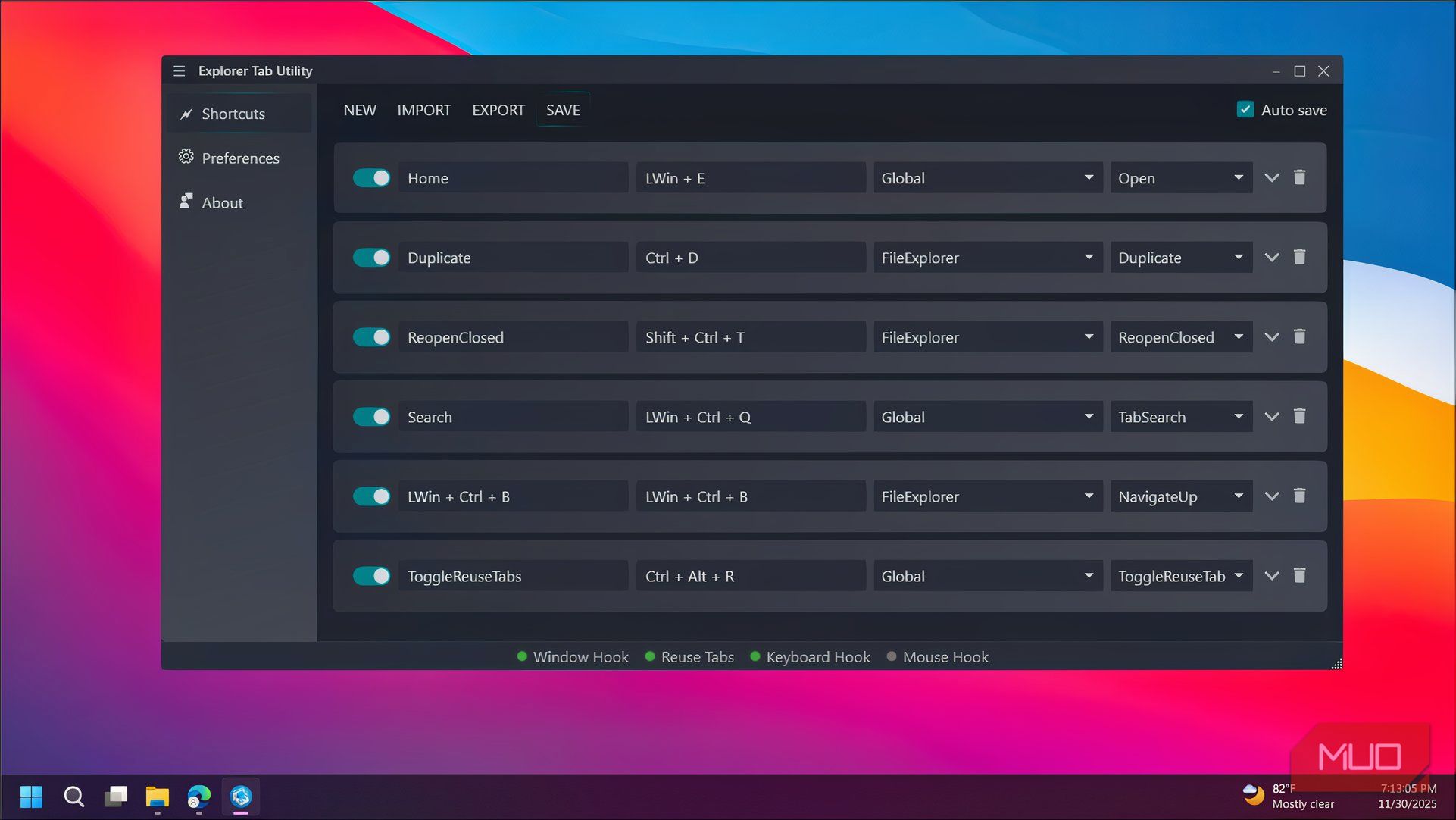Viewport: 1456px width, 820px height.
Task: Expand ReopenClosed row details chevron
Action: [1272, 336]
